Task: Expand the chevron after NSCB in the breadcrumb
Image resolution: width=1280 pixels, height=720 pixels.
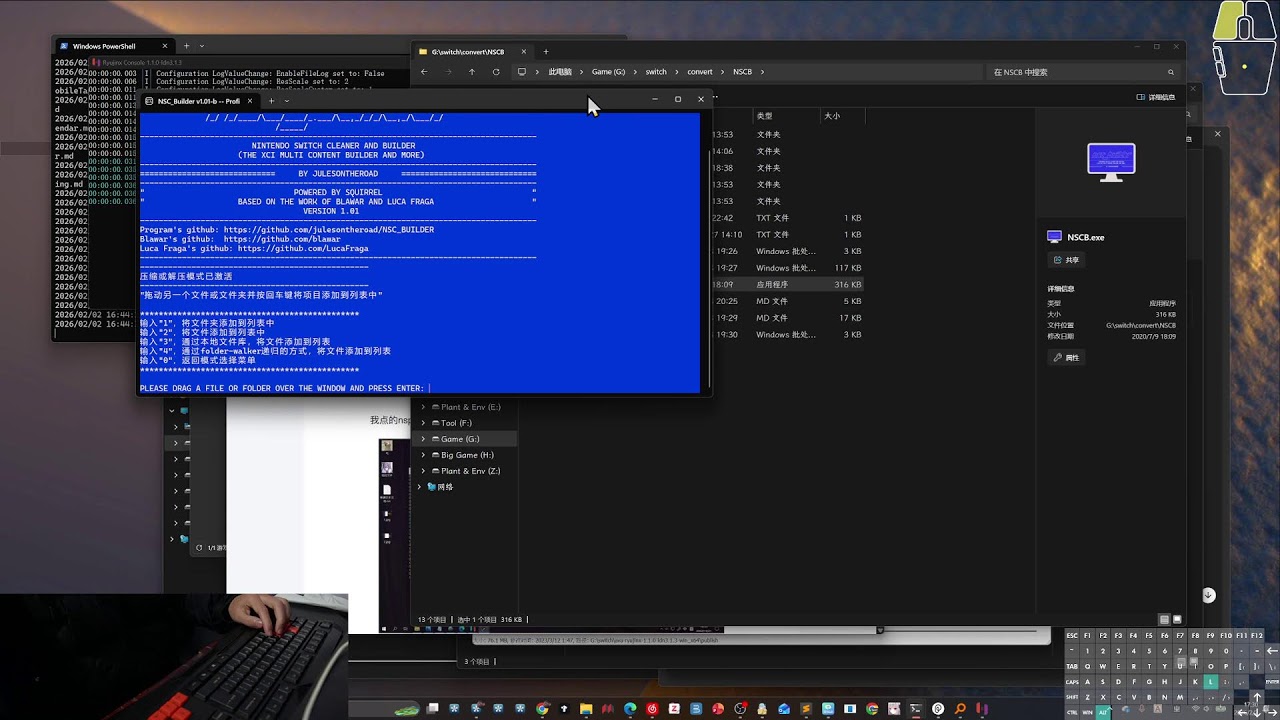Action: coord(762,72)
